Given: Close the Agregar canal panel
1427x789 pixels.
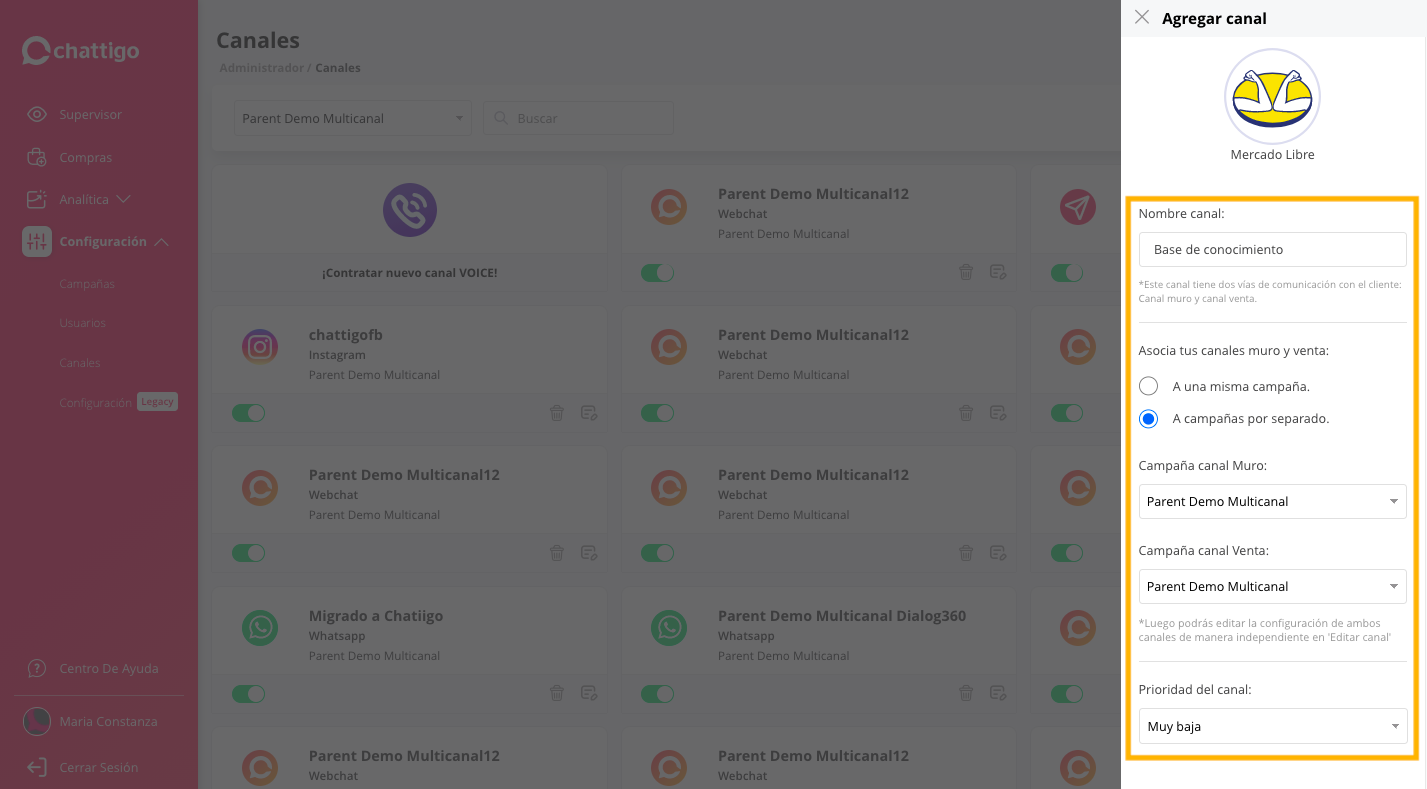Looking at the screenshot, I should point(1142,17).
